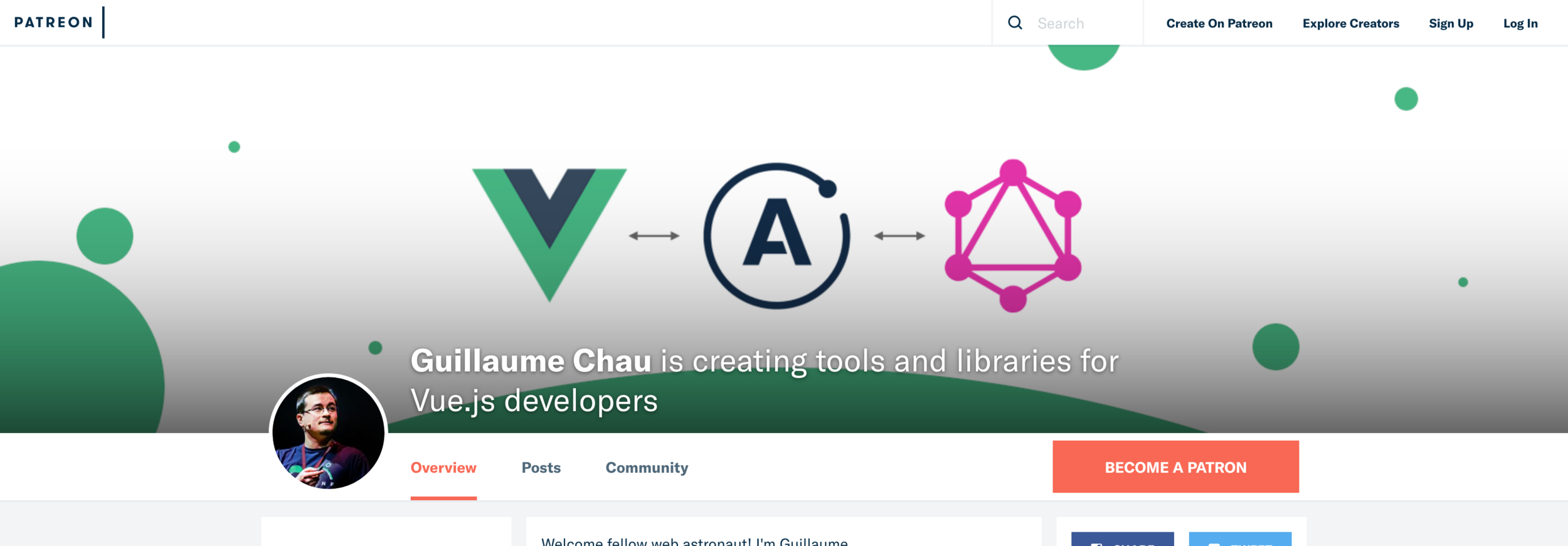Click the Sign Up link
This screenshot has height=546, width=1568.
(1451, 23)
